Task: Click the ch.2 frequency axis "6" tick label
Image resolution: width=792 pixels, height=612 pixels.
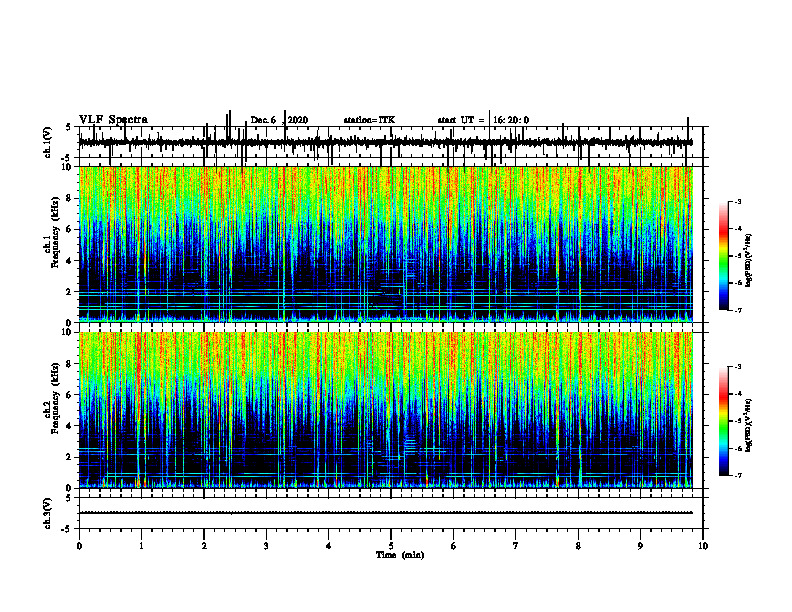Action: [x=69, y=395]
